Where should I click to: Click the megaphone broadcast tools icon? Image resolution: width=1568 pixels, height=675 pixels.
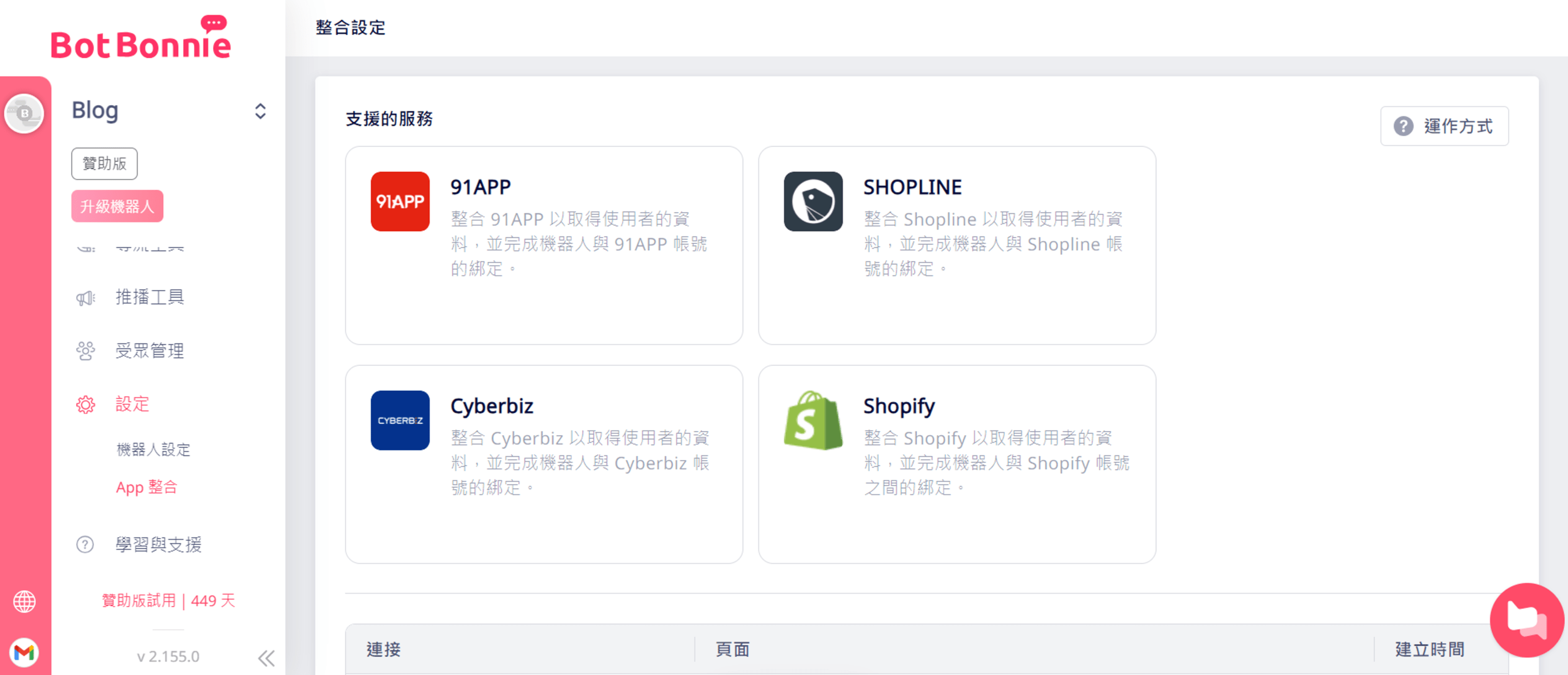click(85, 297)
